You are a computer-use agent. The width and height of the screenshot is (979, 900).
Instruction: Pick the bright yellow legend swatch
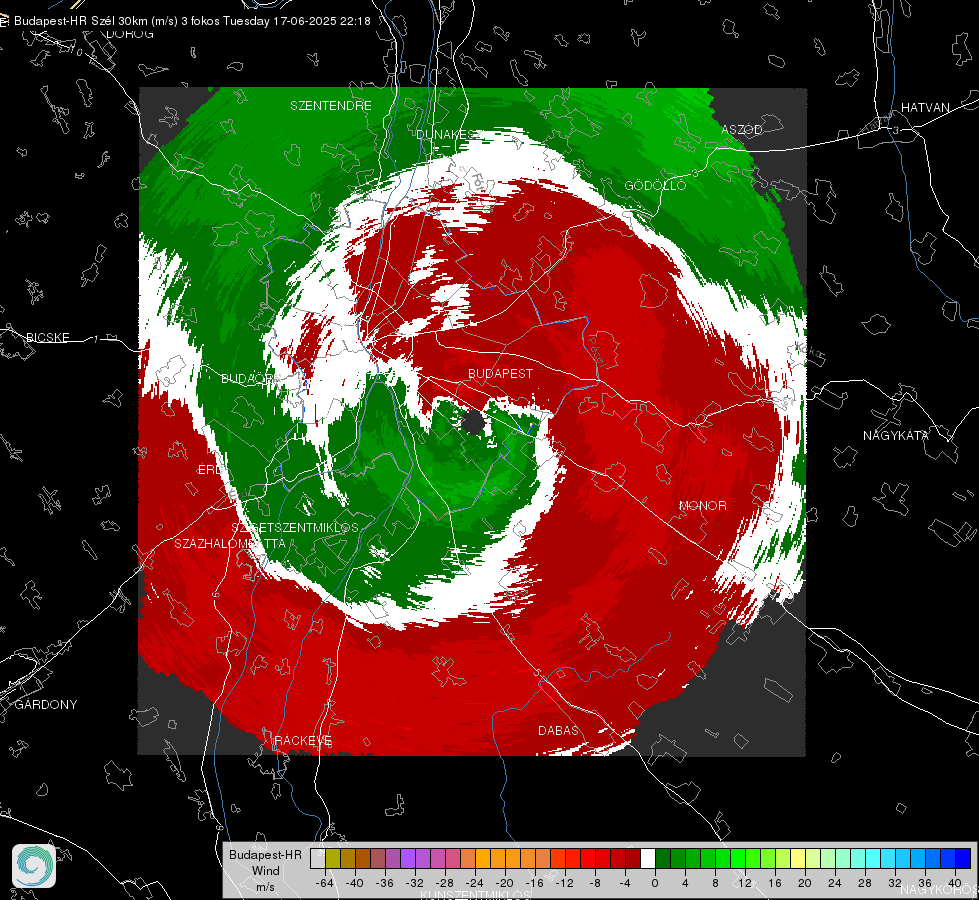798,859
